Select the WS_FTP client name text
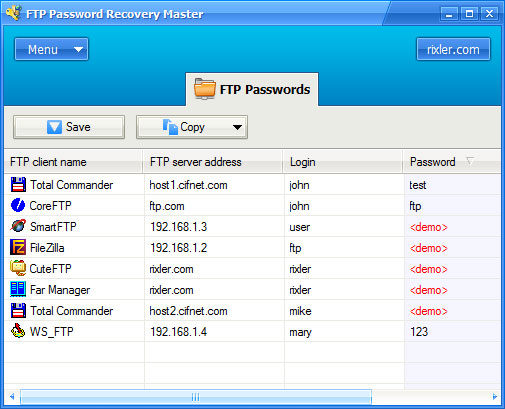The height and width of the screenshot is (409, 505). [x=52, y=332]
